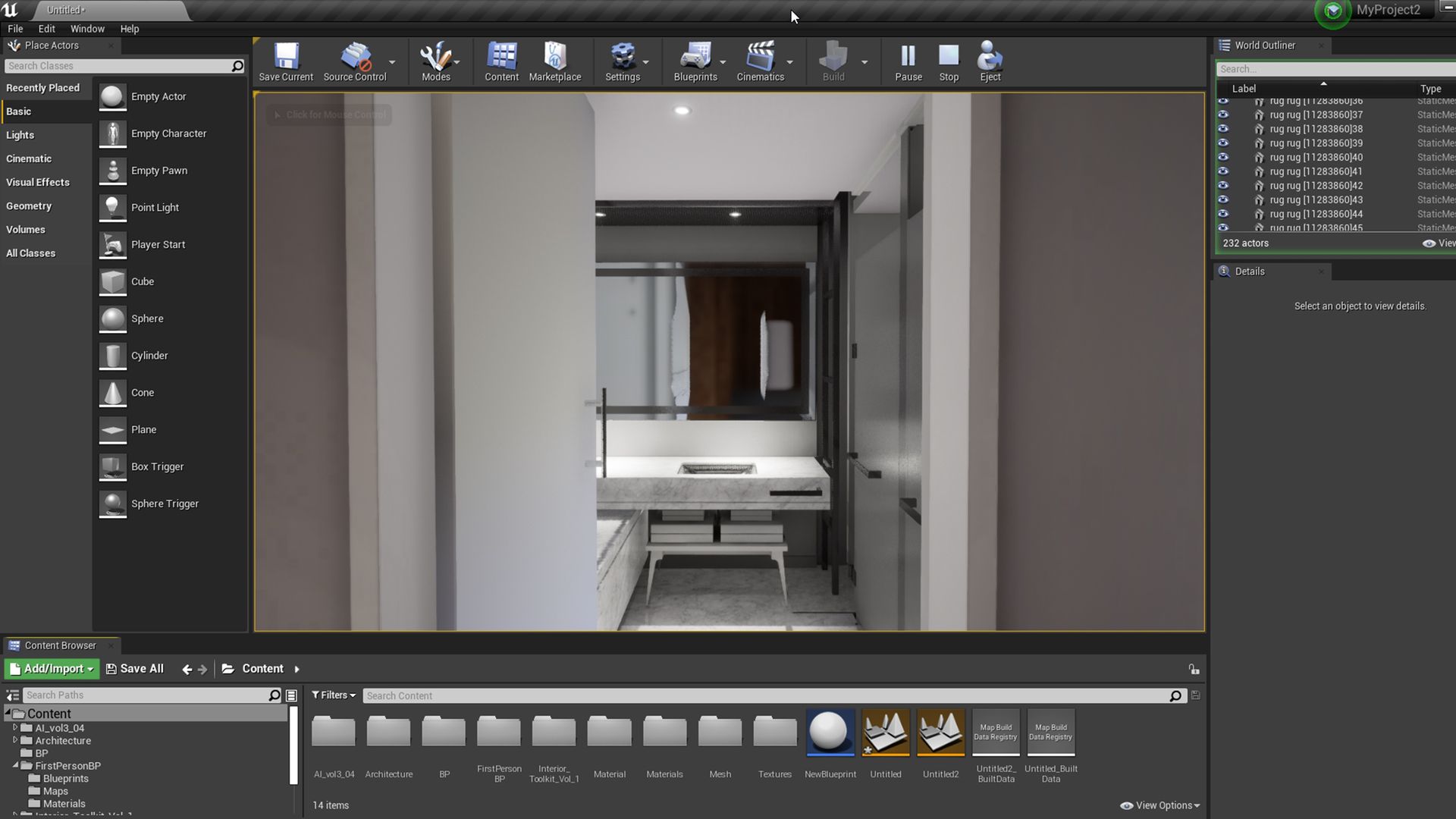Open the Window menu

pos(87,29)
